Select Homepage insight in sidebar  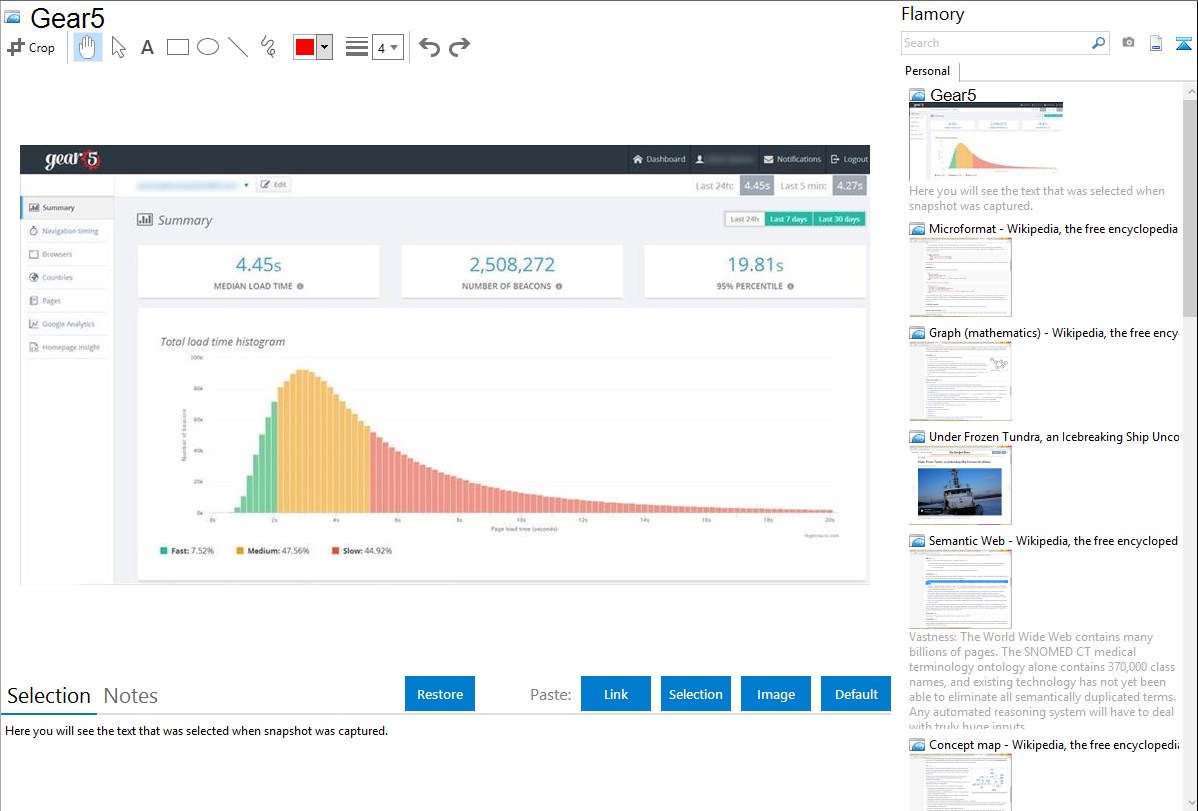click(x=65, y=347)
